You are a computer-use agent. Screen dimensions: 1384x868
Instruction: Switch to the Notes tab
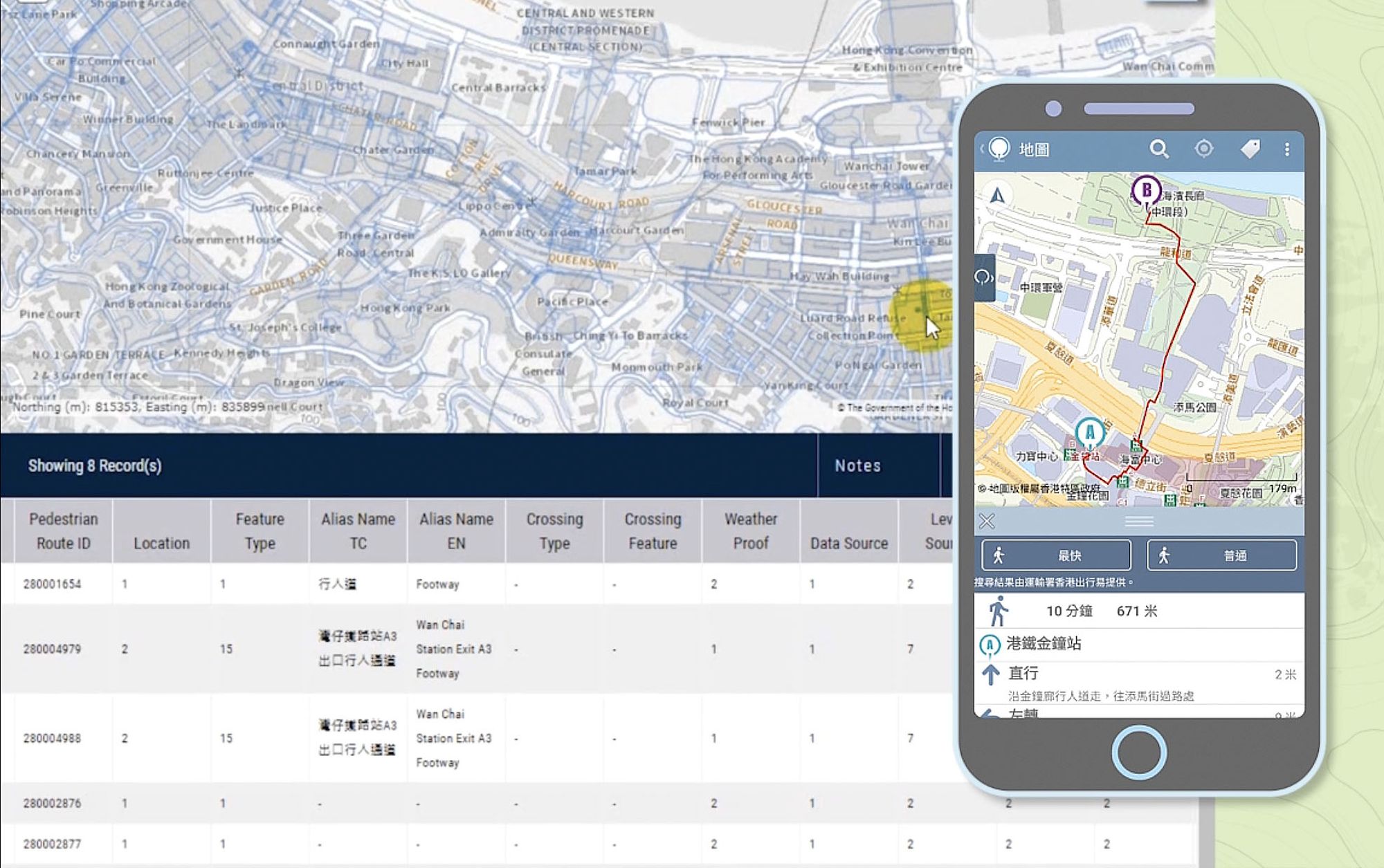tap(858, 466)
